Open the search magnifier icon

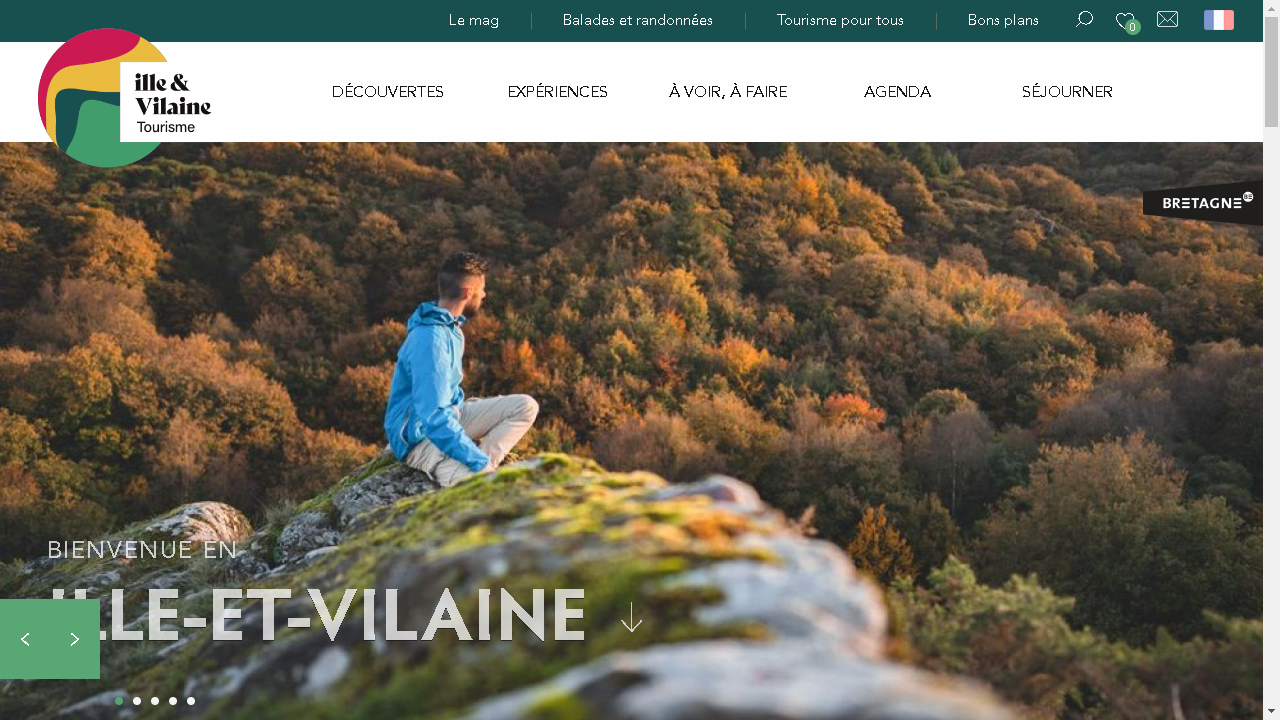[1084, 20]
